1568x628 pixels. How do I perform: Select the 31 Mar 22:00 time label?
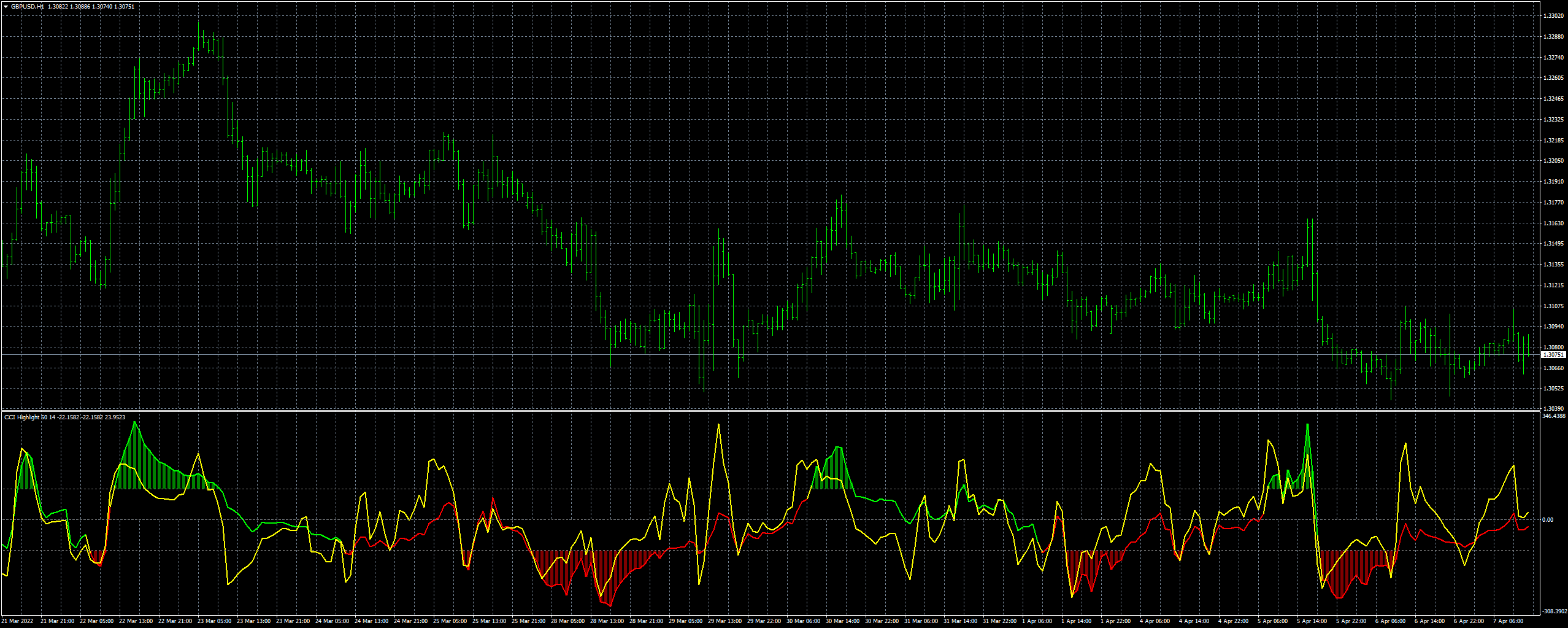point(999,621)
